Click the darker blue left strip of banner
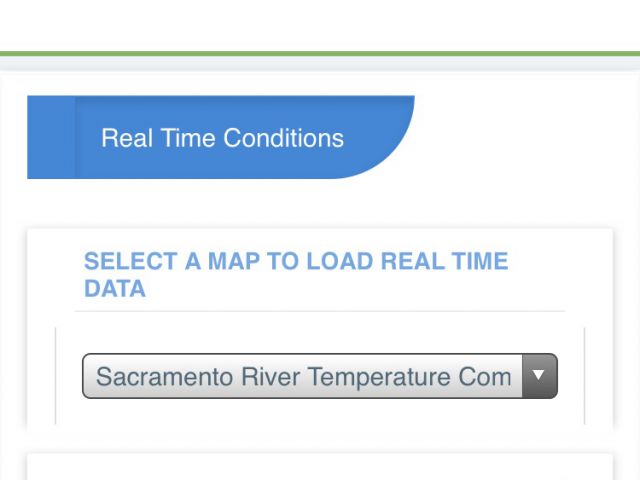 coord(50,137)
